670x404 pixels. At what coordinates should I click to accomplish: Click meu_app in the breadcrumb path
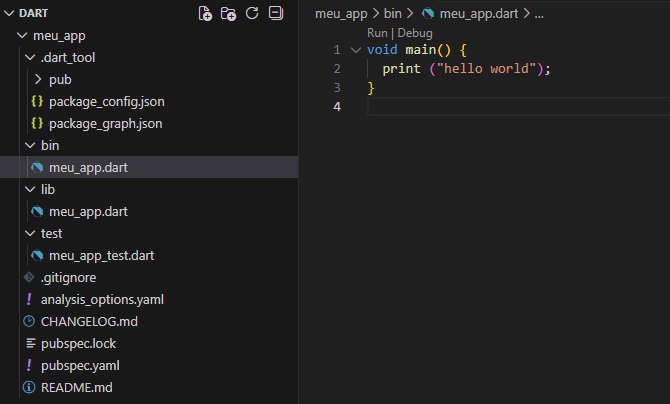[x=341, y=14]
